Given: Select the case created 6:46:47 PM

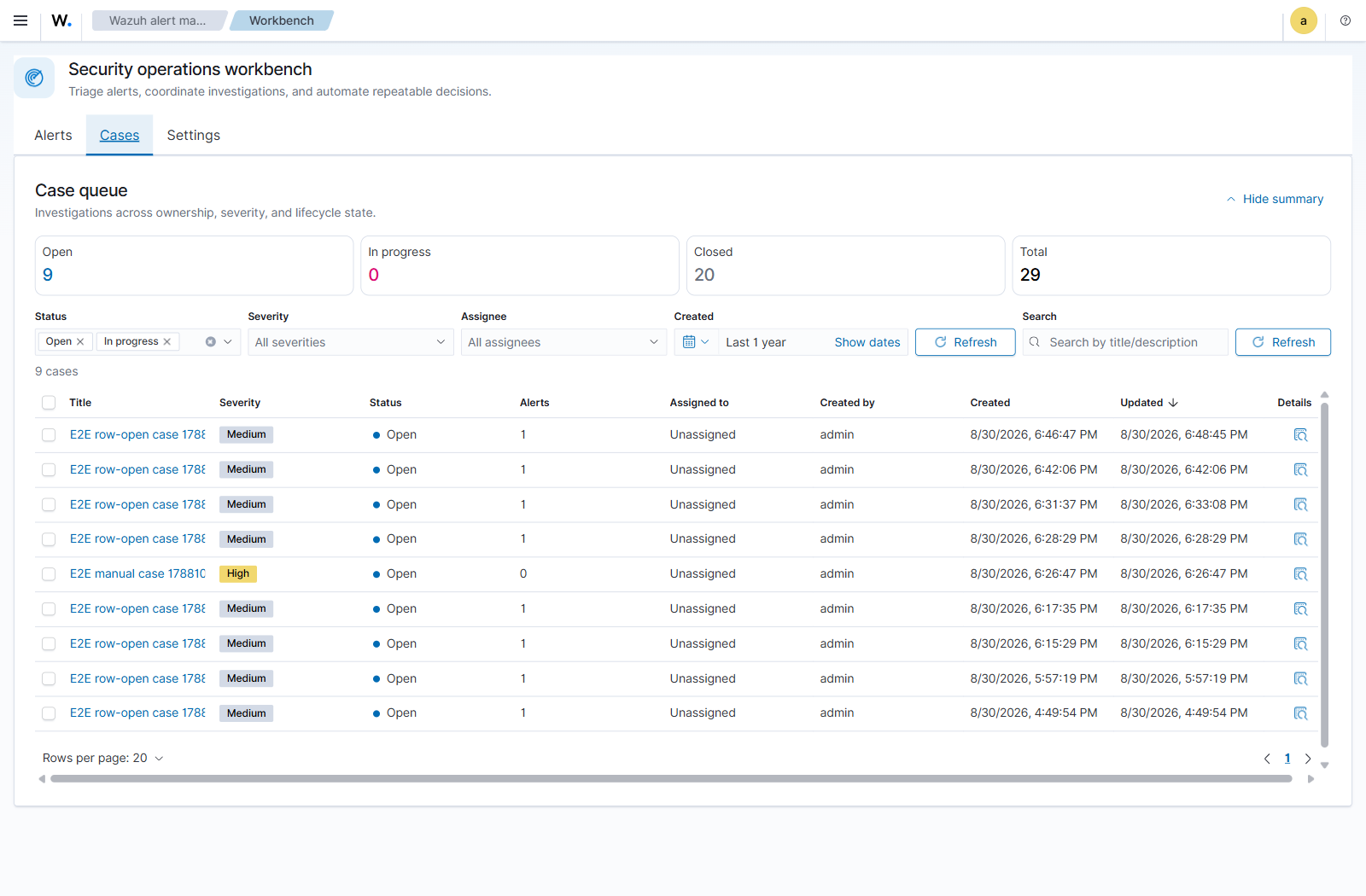Looking at the screenshot, I should tap(49, 435).
